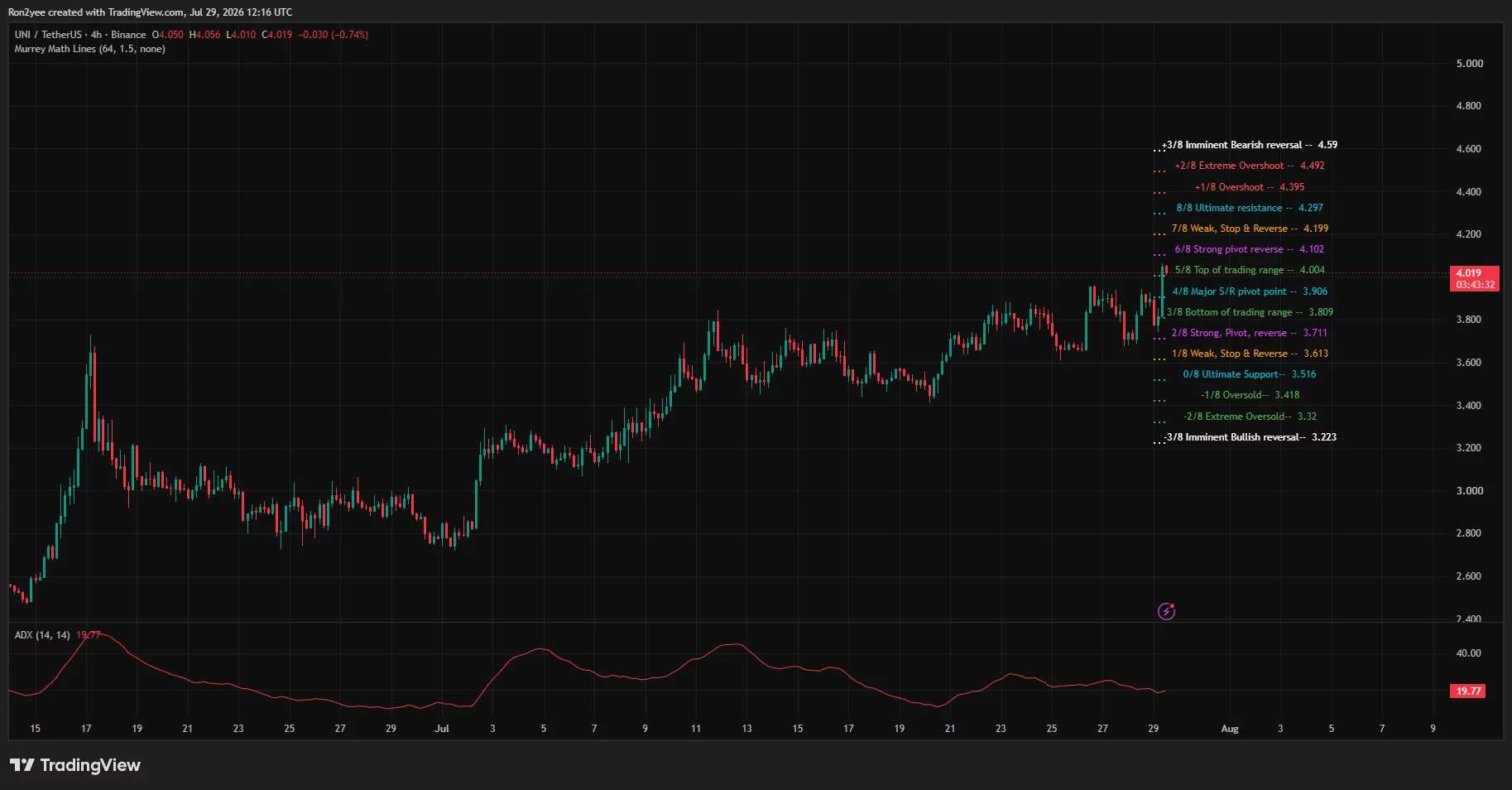
Task: Click the +2/8 Extreme Overshoot label
Action: [x=1250, y=166]
